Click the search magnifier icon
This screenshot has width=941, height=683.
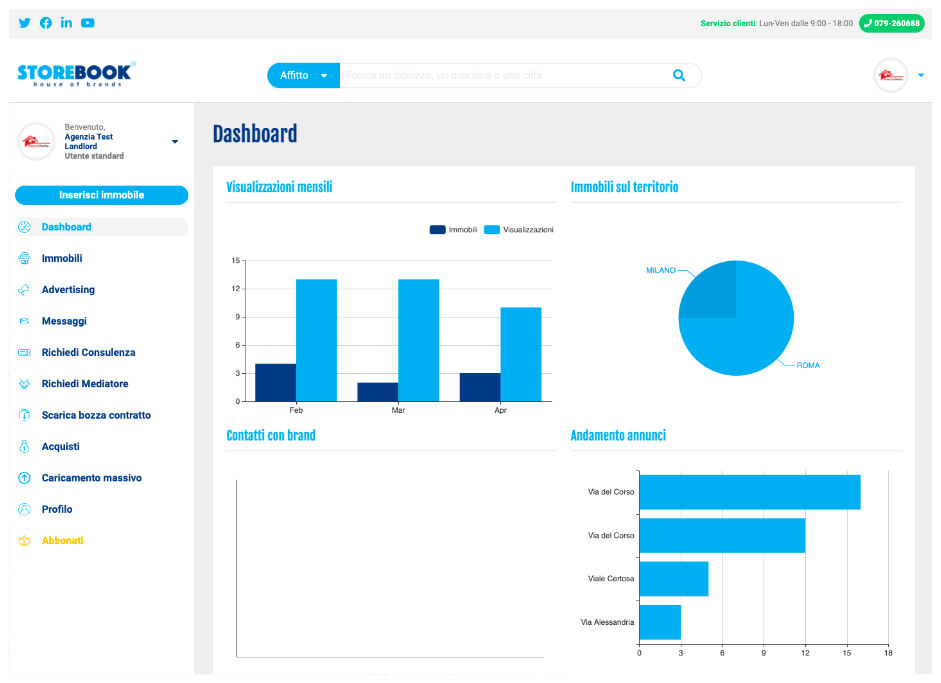click(679, 76)
